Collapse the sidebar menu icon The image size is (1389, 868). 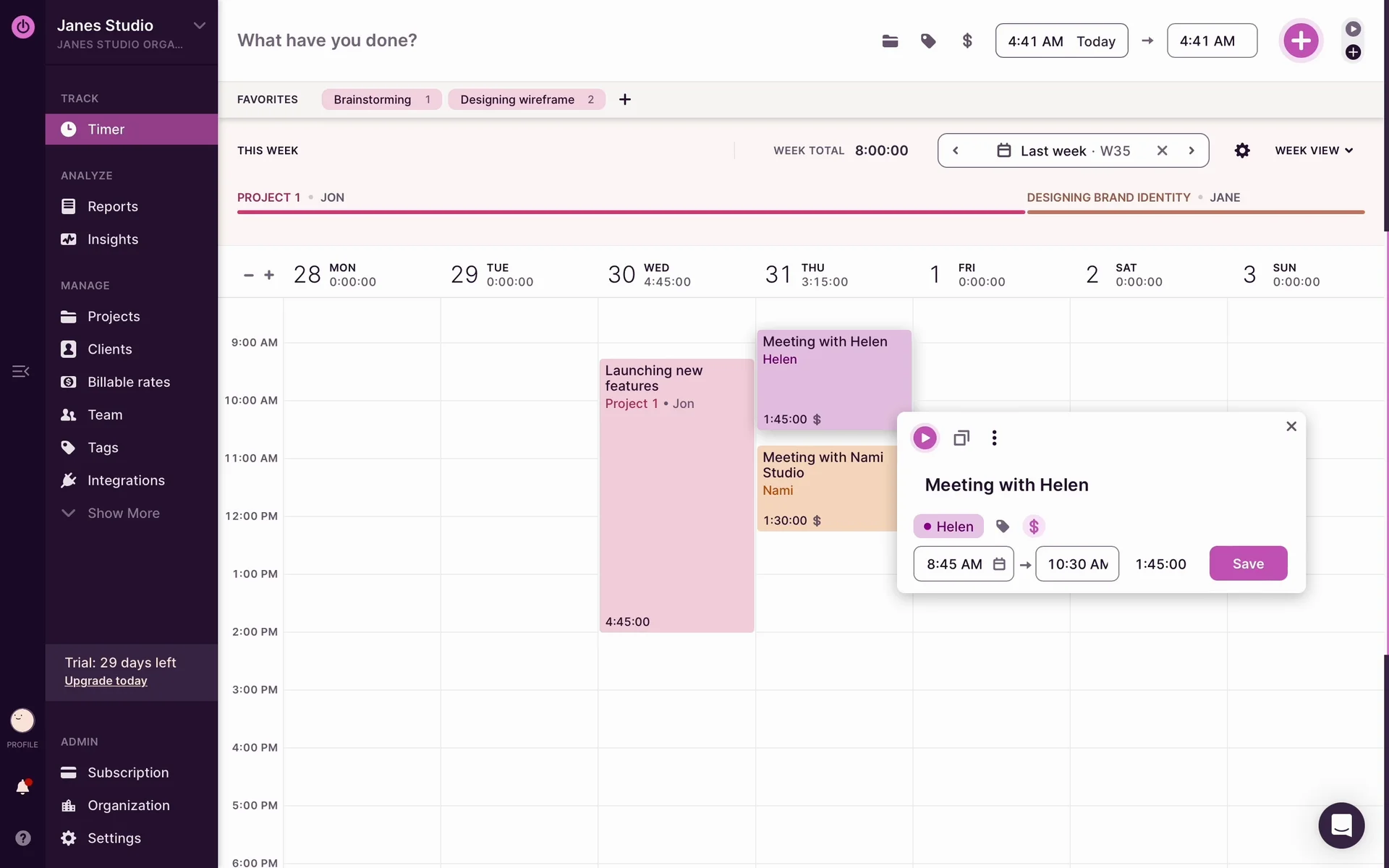[x=20, y=372]
